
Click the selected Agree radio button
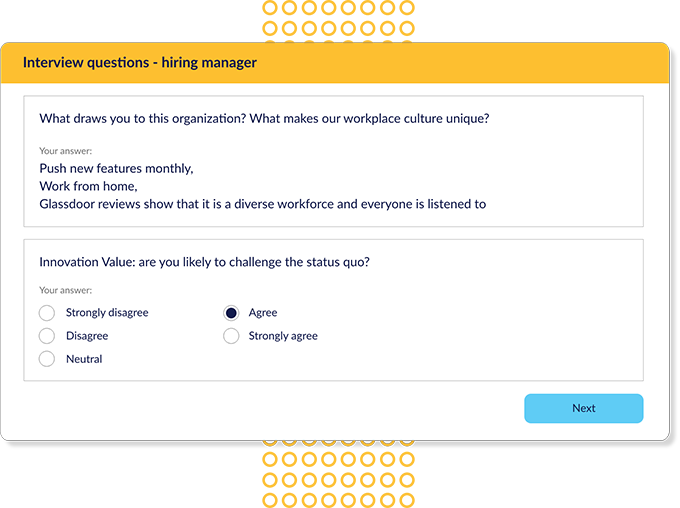click(231, 313)
